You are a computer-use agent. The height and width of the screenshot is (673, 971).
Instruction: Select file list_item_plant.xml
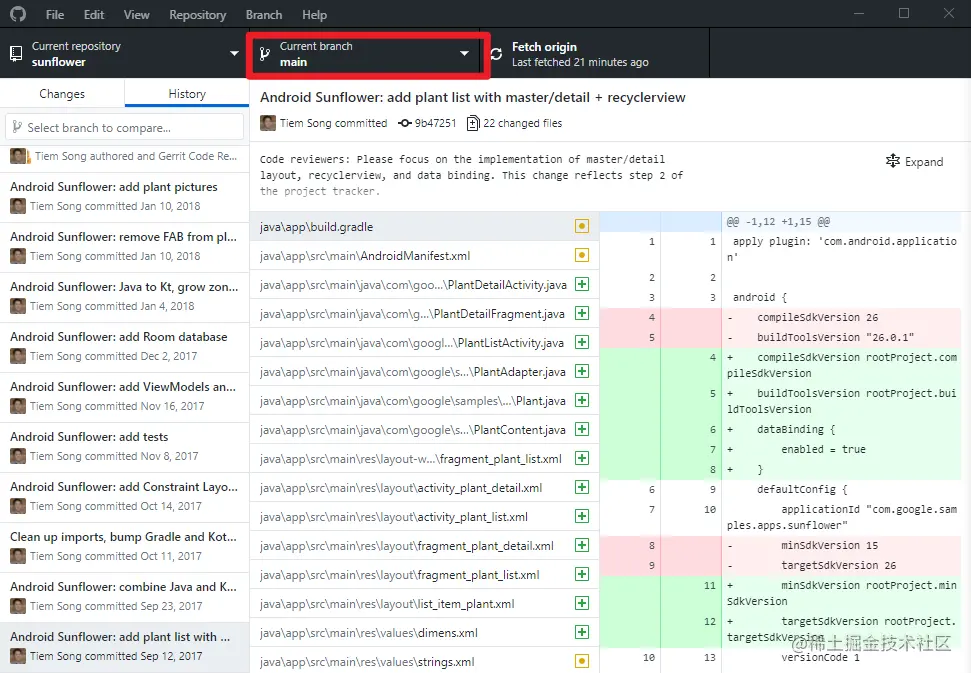(x=424, y=604)
